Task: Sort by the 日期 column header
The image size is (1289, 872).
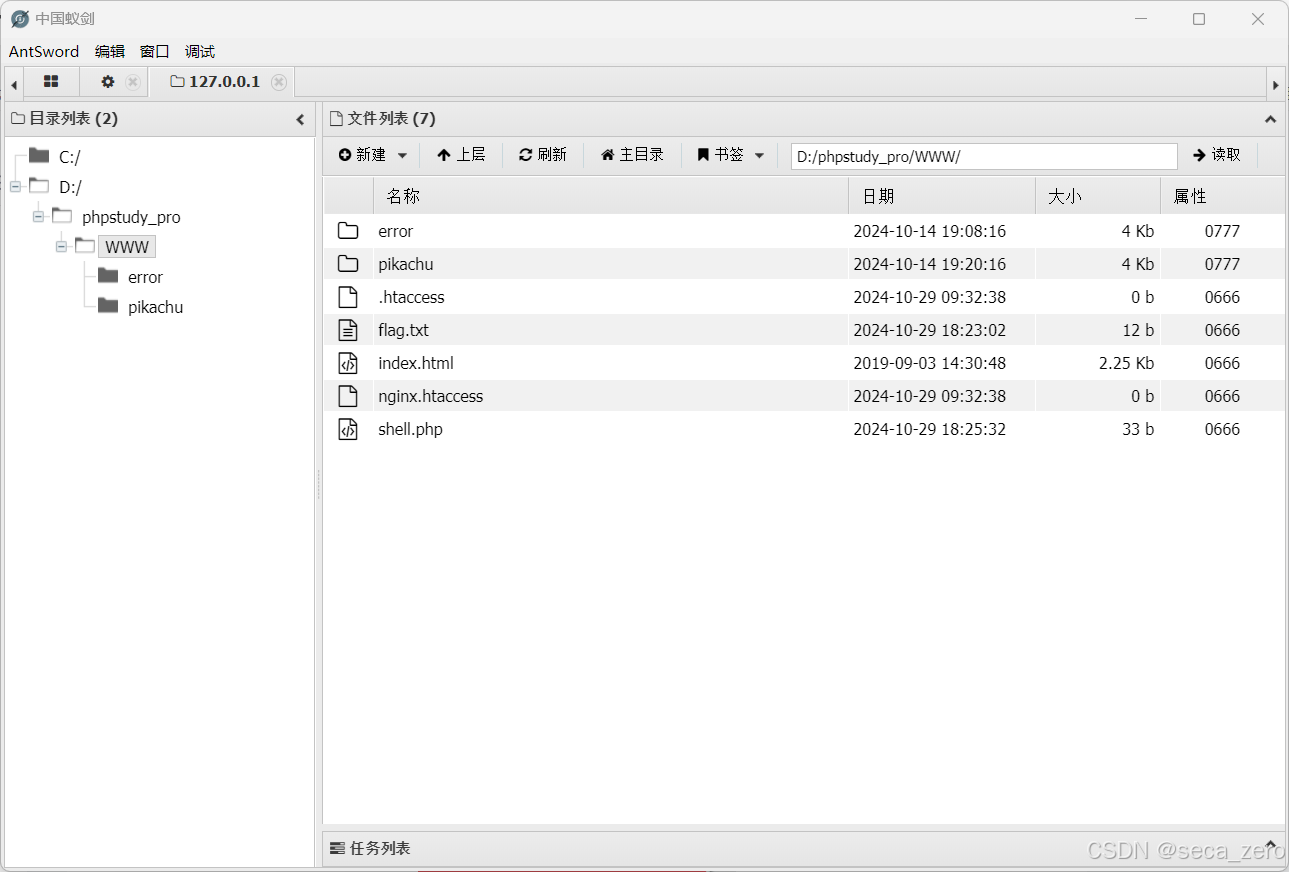Action: 942,196
